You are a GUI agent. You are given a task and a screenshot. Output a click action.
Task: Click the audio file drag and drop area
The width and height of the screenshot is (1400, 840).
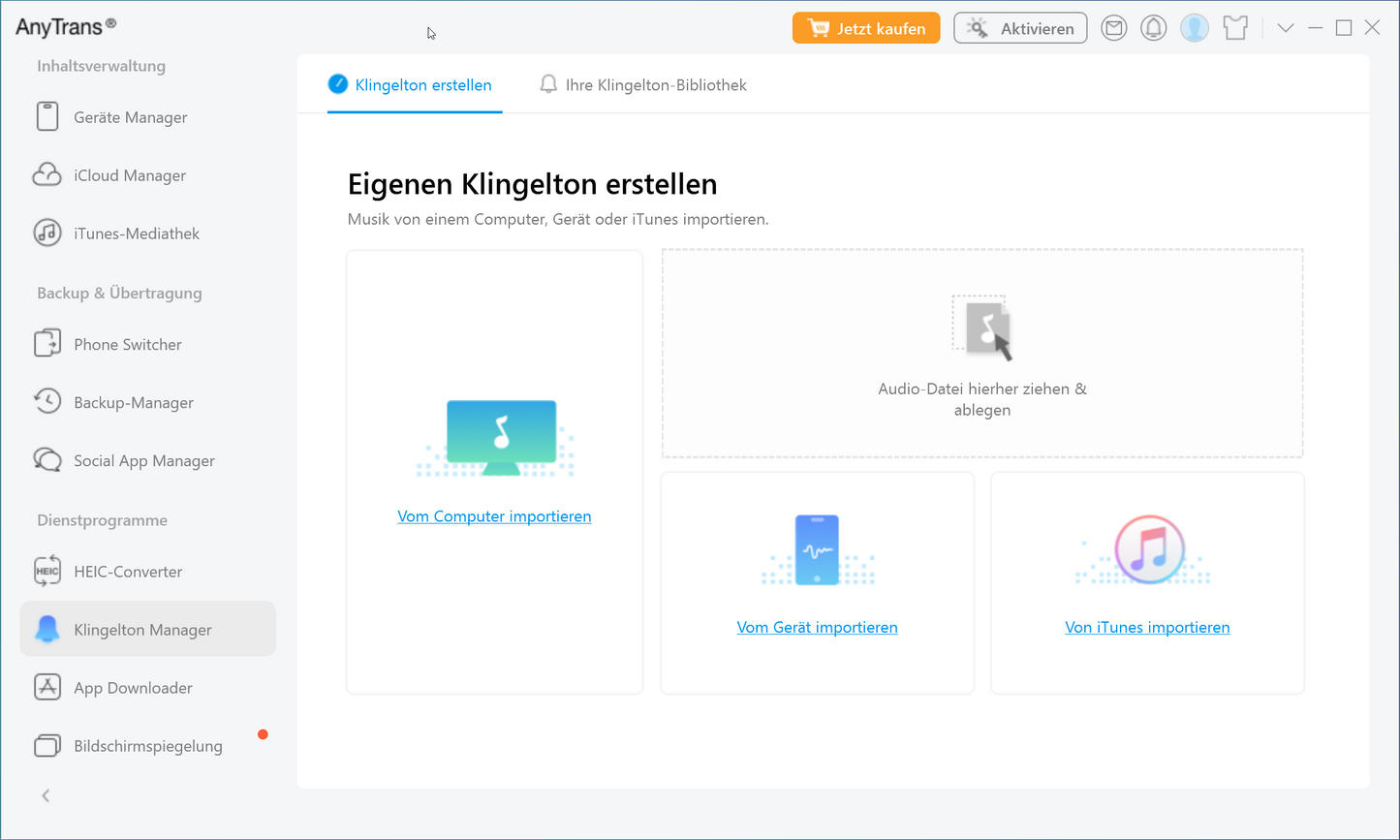[981, 354]
